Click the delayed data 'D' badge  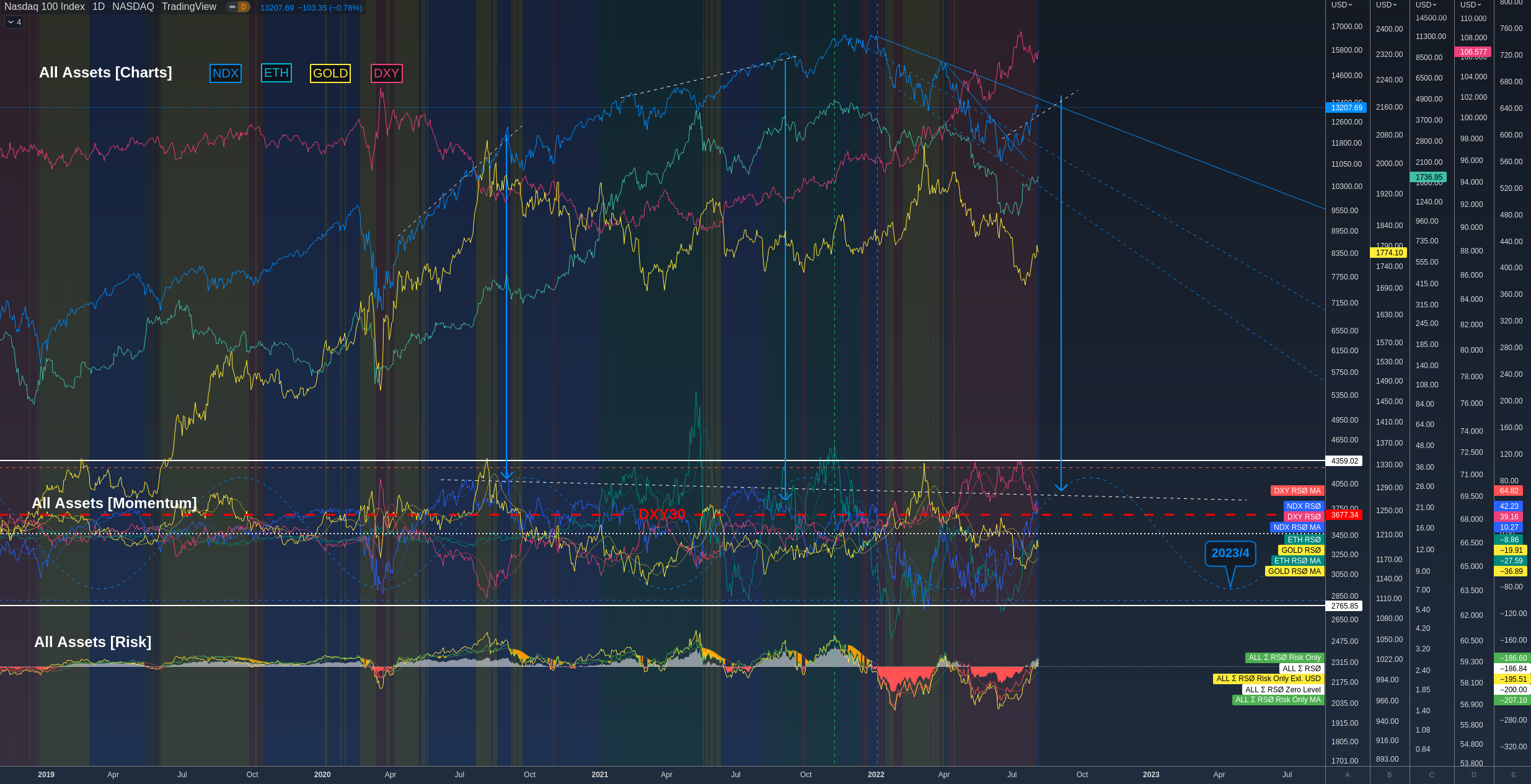pyautogui.click(x=244, y=7)
